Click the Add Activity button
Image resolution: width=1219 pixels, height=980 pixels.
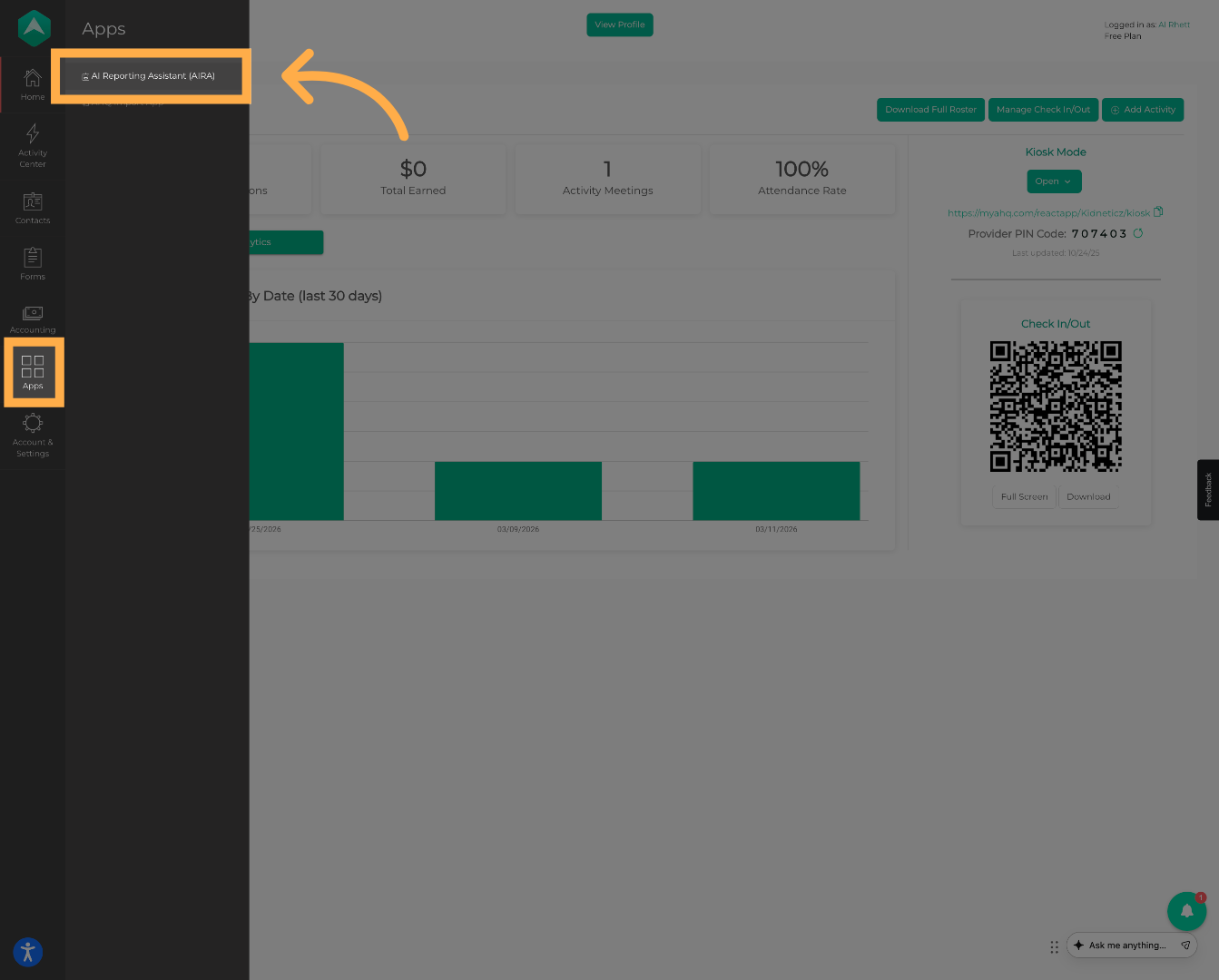click(x=1143, y=110)
